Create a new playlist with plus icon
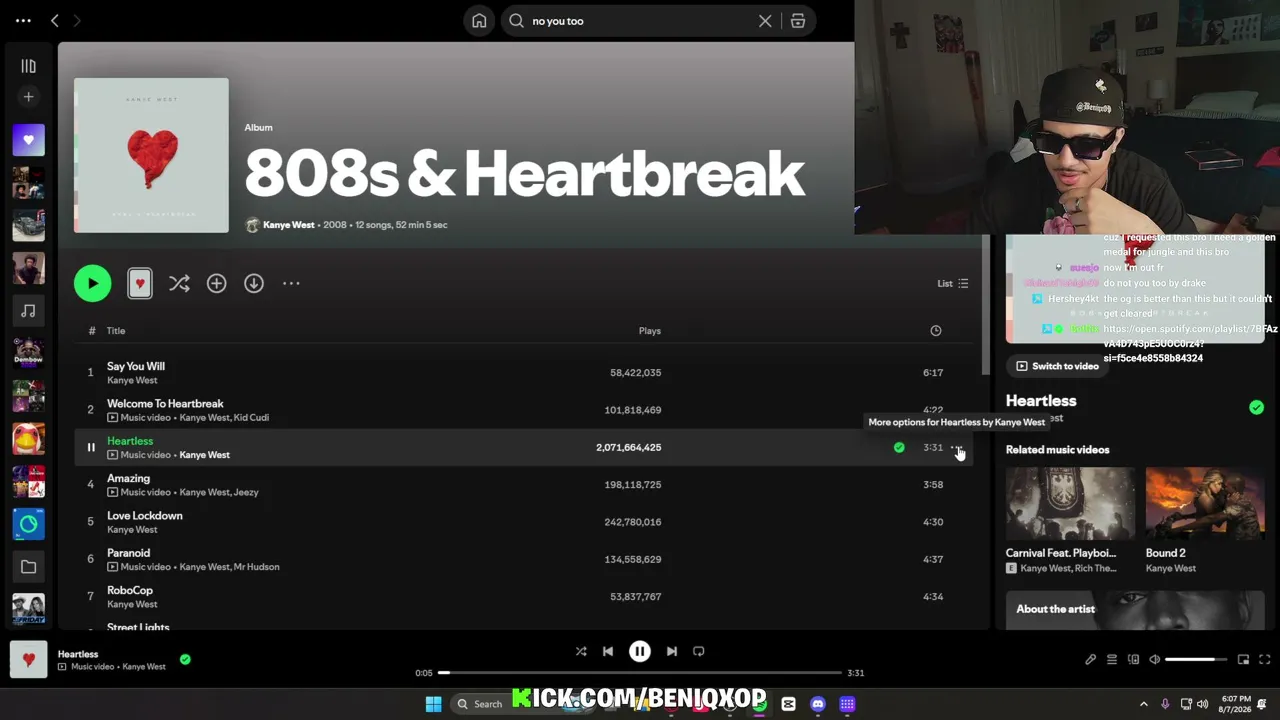The width and height of the screenshot is (1280, 720). [28, 97]
